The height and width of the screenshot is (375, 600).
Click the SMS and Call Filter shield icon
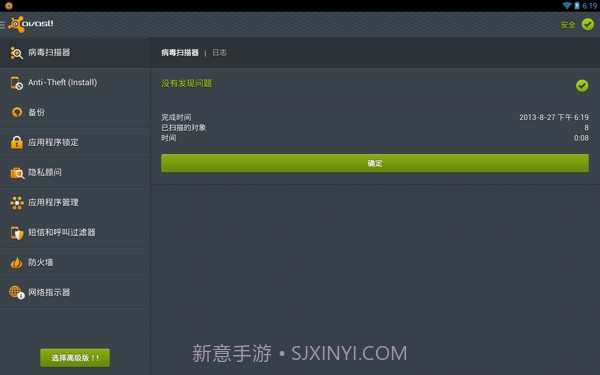click(17, 233)
